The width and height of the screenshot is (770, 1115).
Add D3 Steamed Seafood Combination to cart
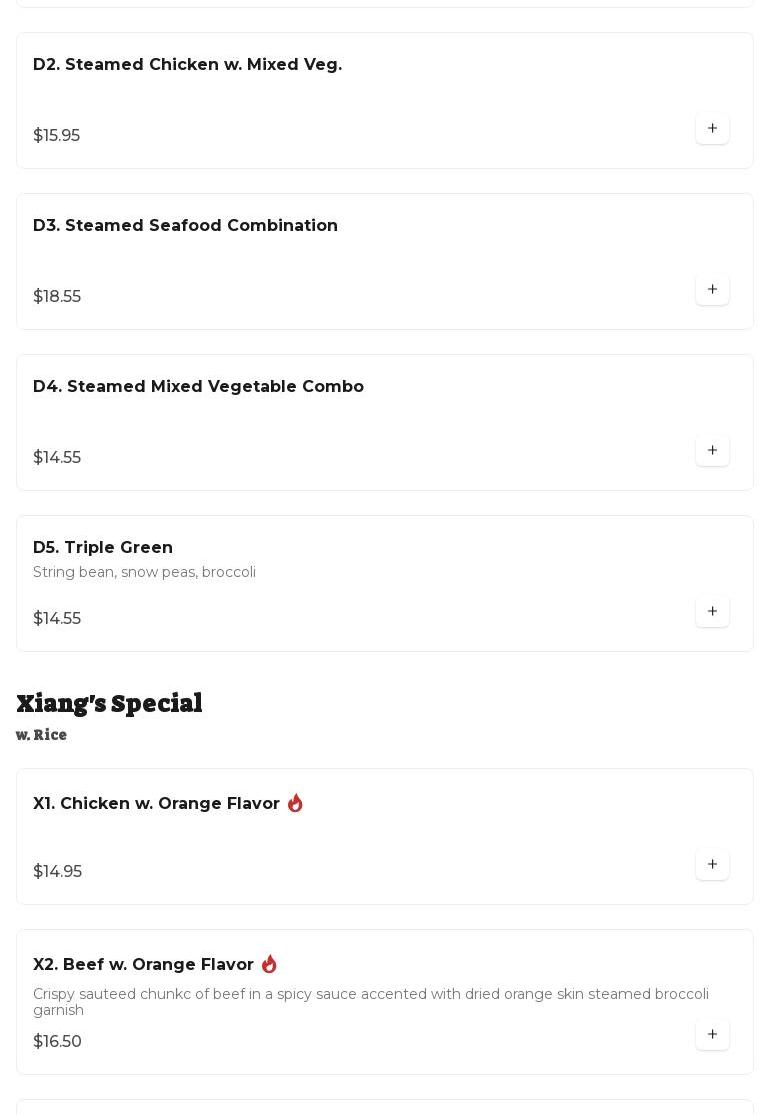712,290
